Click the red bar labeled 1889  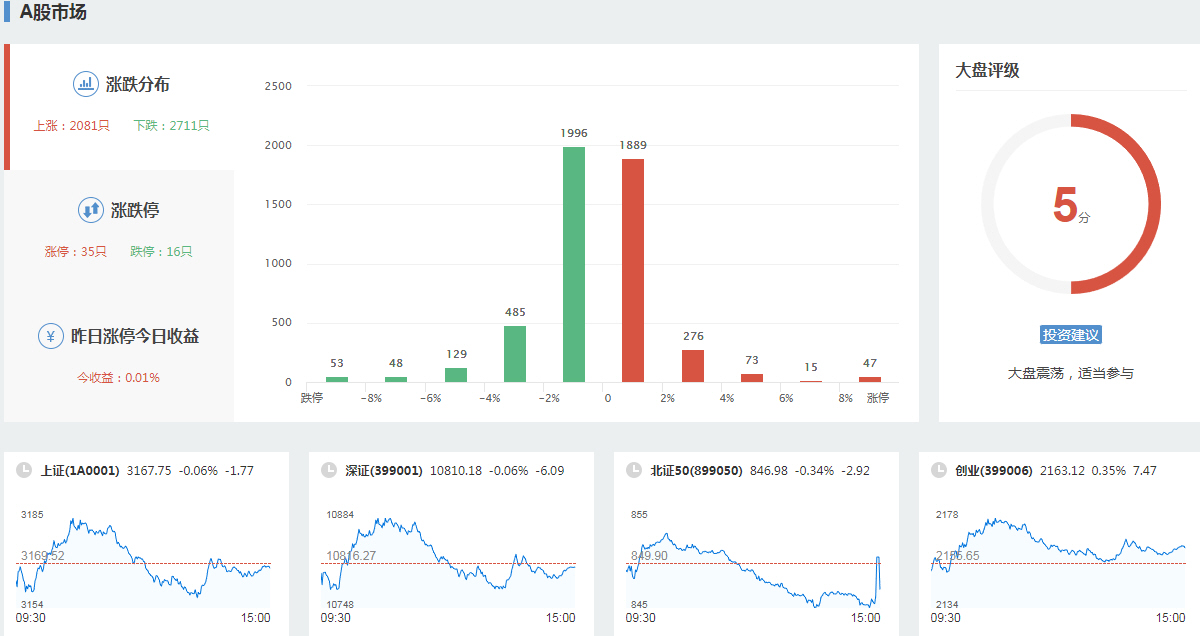click(633, 271)
